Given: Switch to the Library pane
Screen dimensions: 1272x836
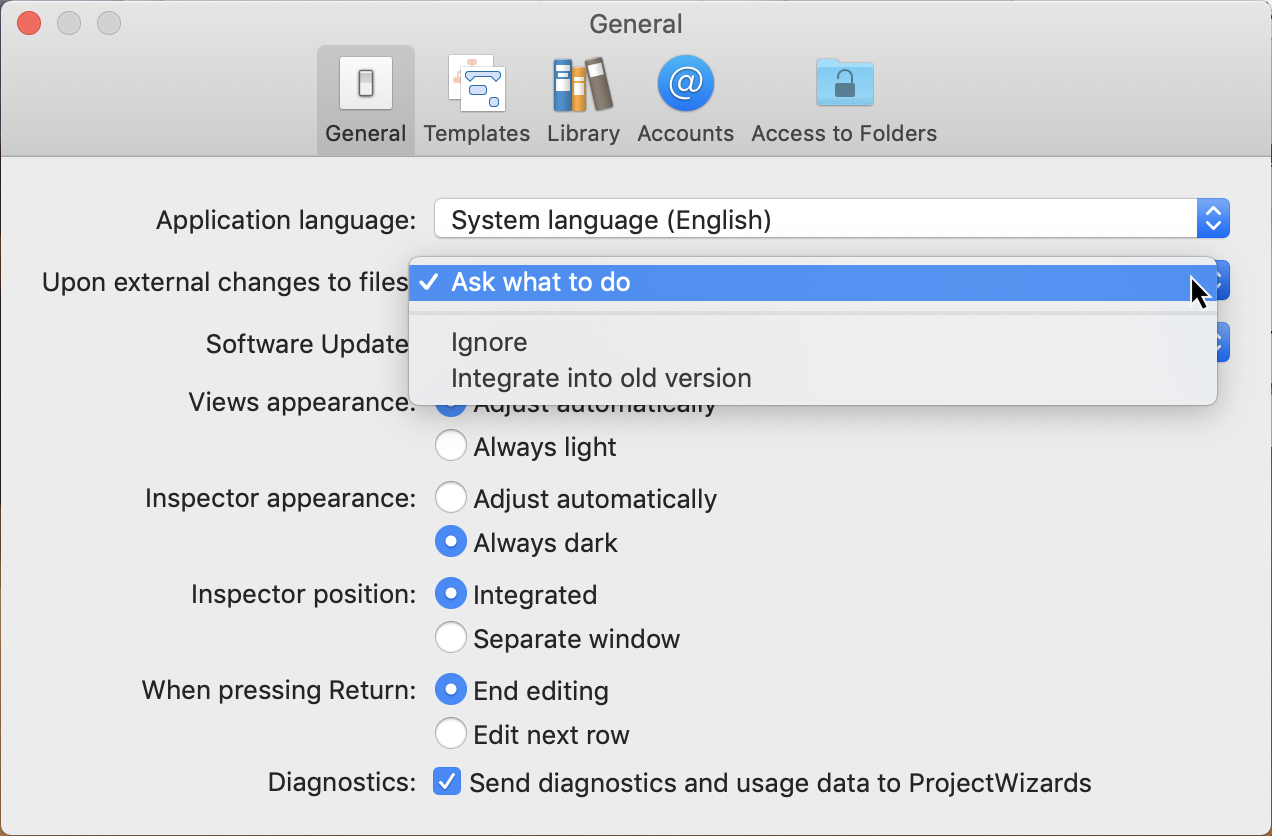Looking at the screenshot, I should (583, 98).
